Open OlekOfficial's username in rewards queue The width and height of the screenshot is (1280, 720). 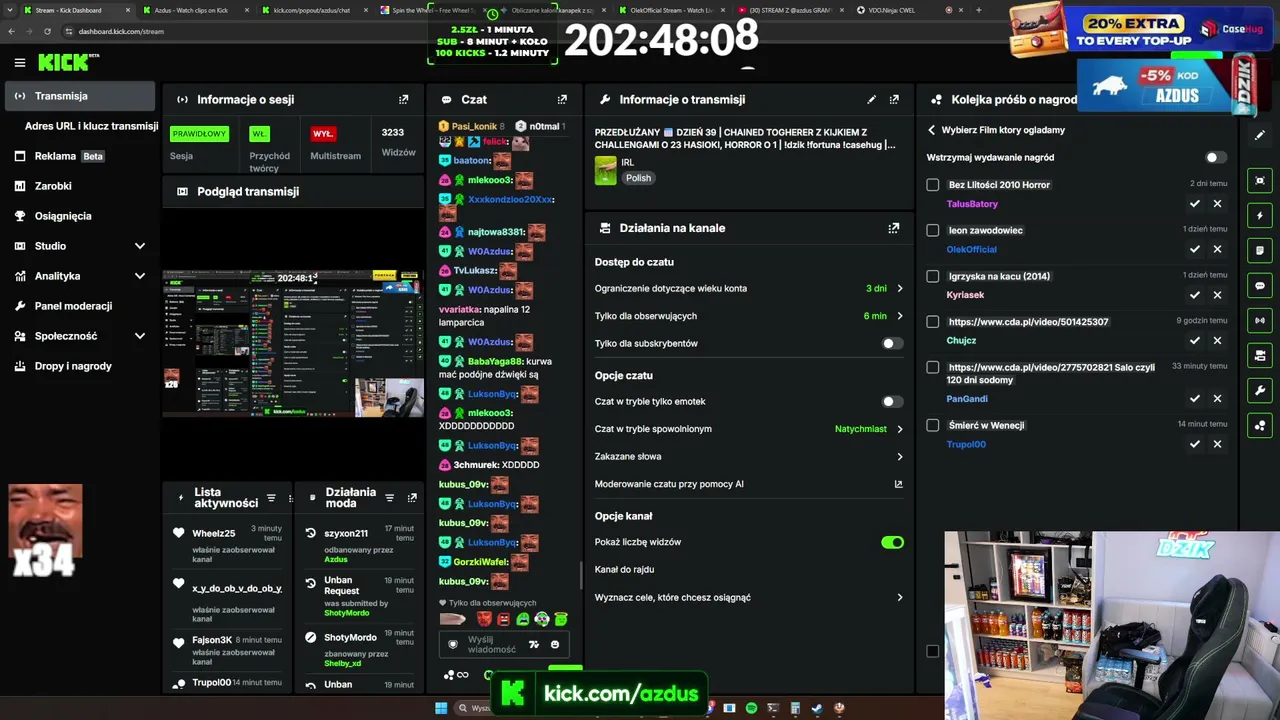pyautogui.click(x=971, y=249)
